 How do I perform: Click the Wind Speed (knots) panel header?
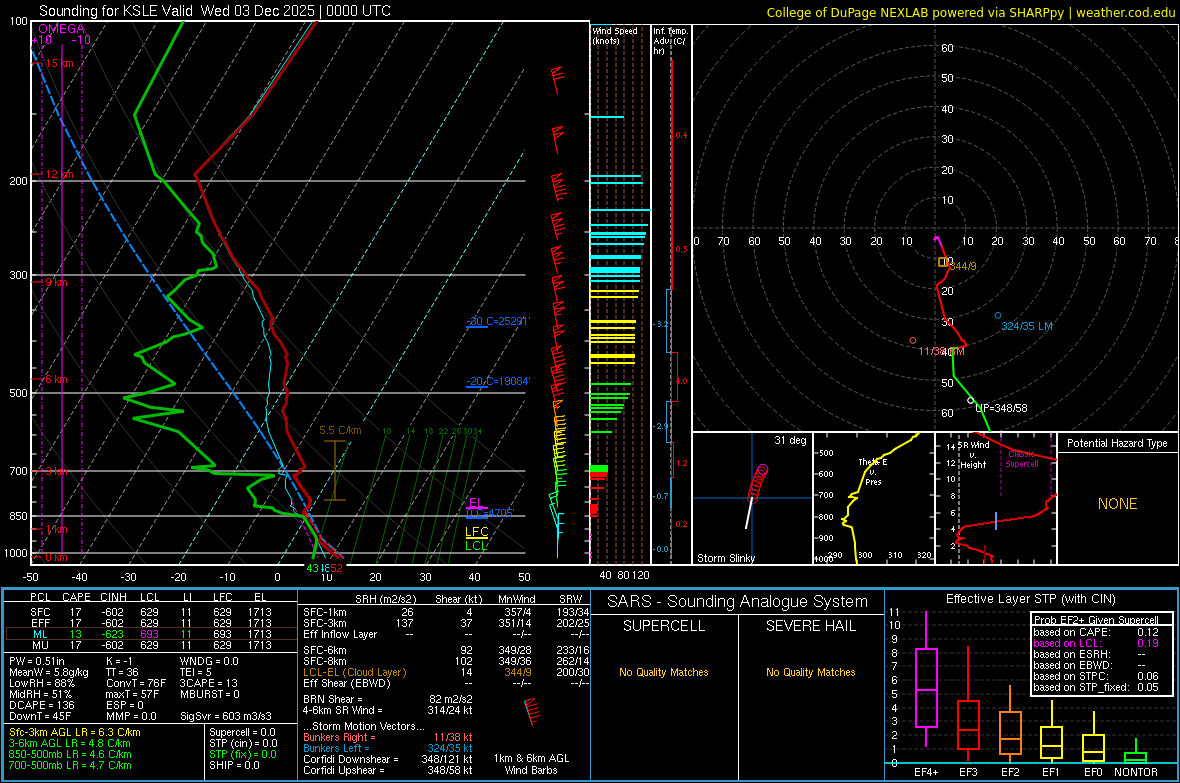(615, 35)
